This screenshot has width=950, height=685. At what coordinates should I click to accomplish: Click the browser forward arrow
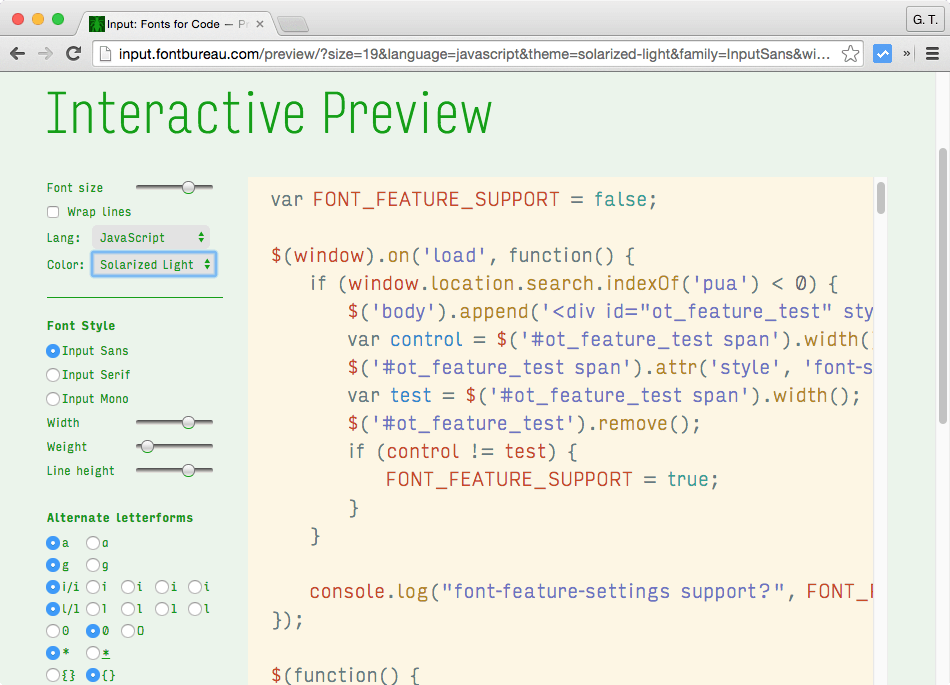46,54
